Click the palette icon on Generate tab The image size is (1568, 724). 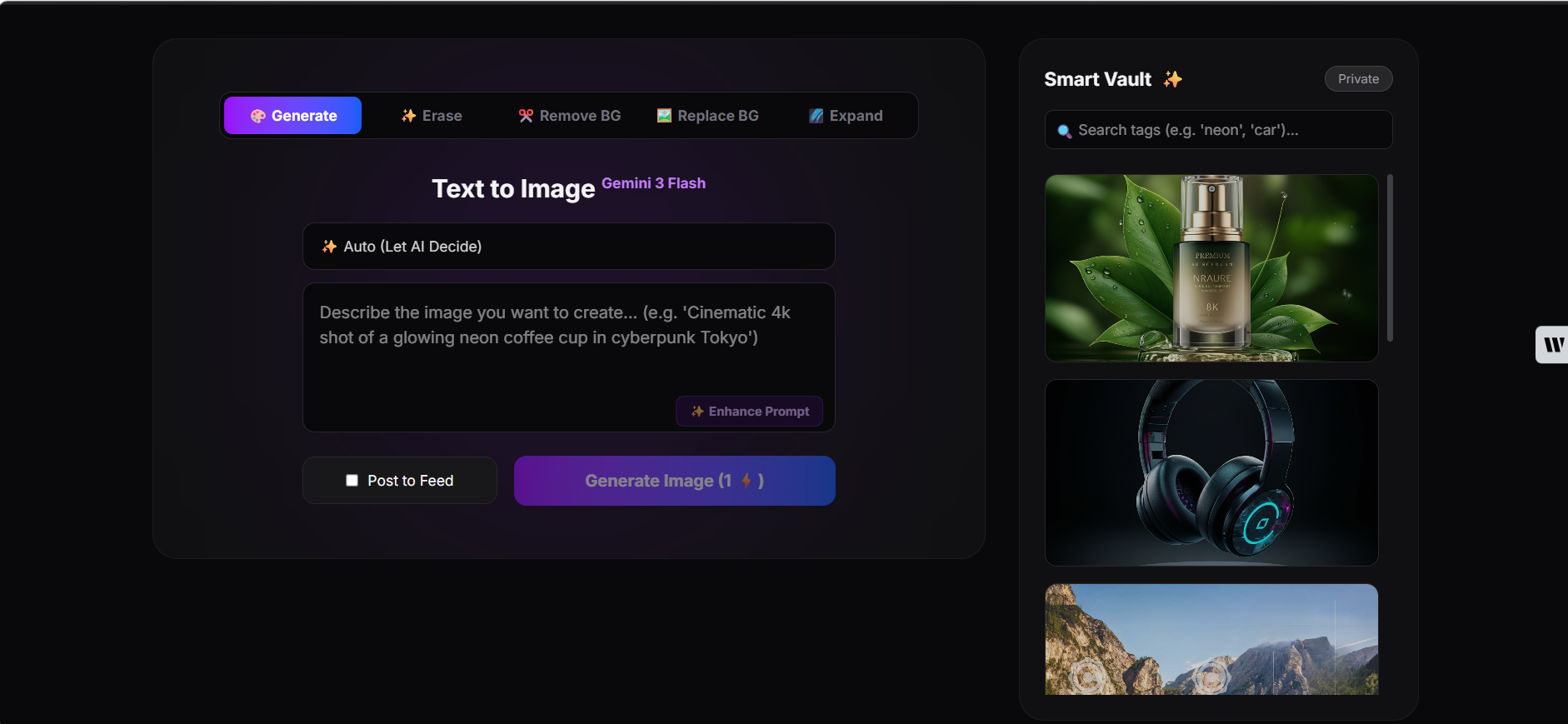[x=258, y=116]
